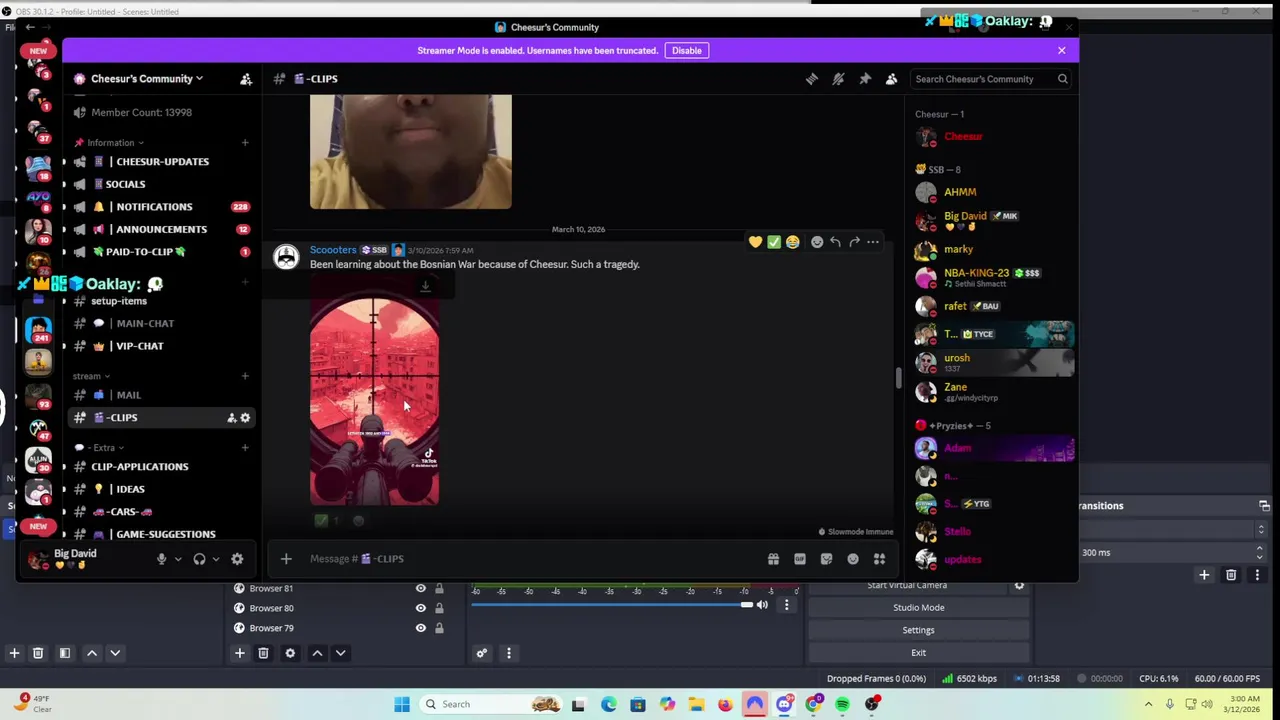1280x720 pixels.
Task: Open Scoooters user profile from message
Action: pos(333,250)
